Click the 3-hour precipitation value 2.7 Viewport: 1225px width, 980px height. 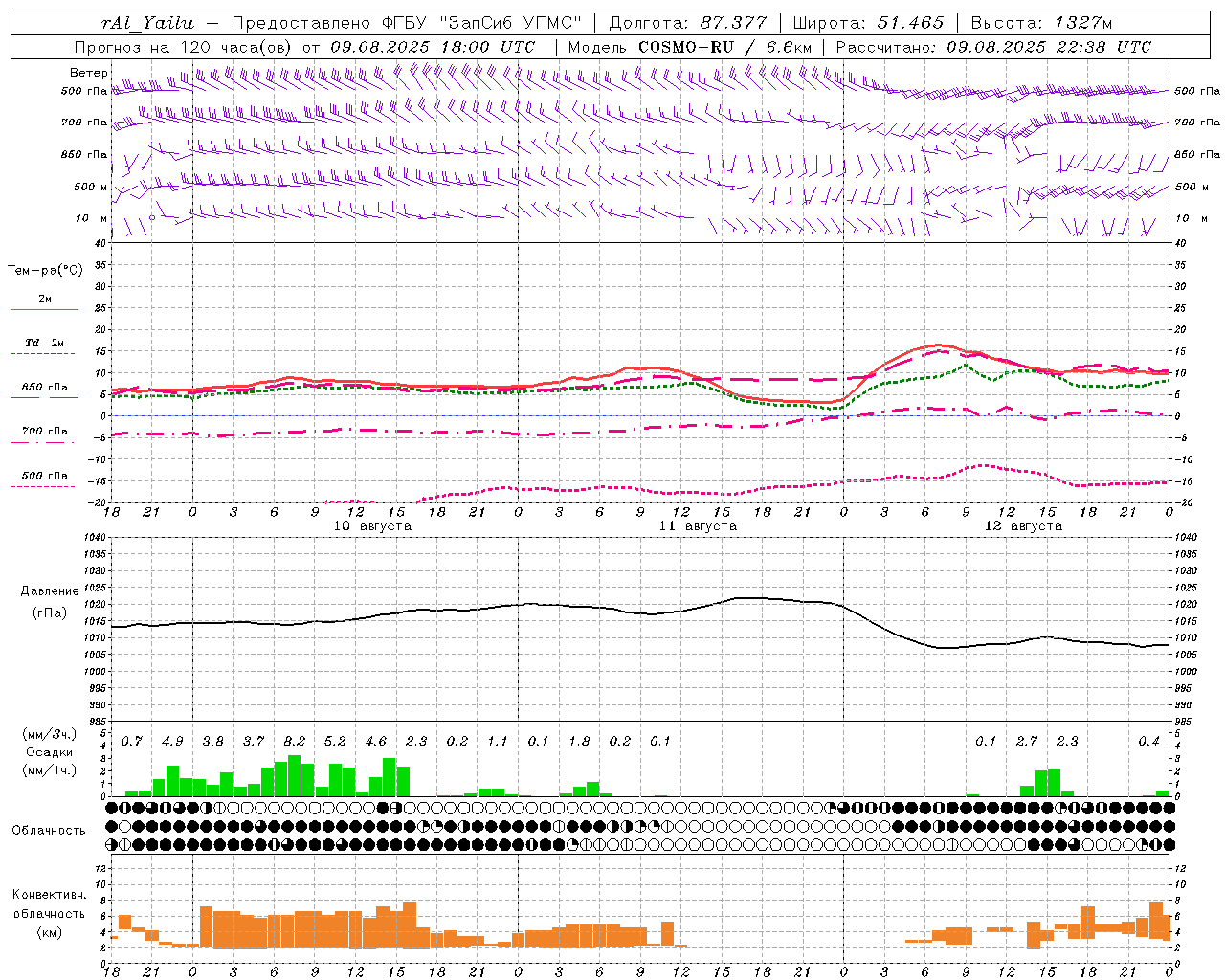click(x=1027, y=742)
